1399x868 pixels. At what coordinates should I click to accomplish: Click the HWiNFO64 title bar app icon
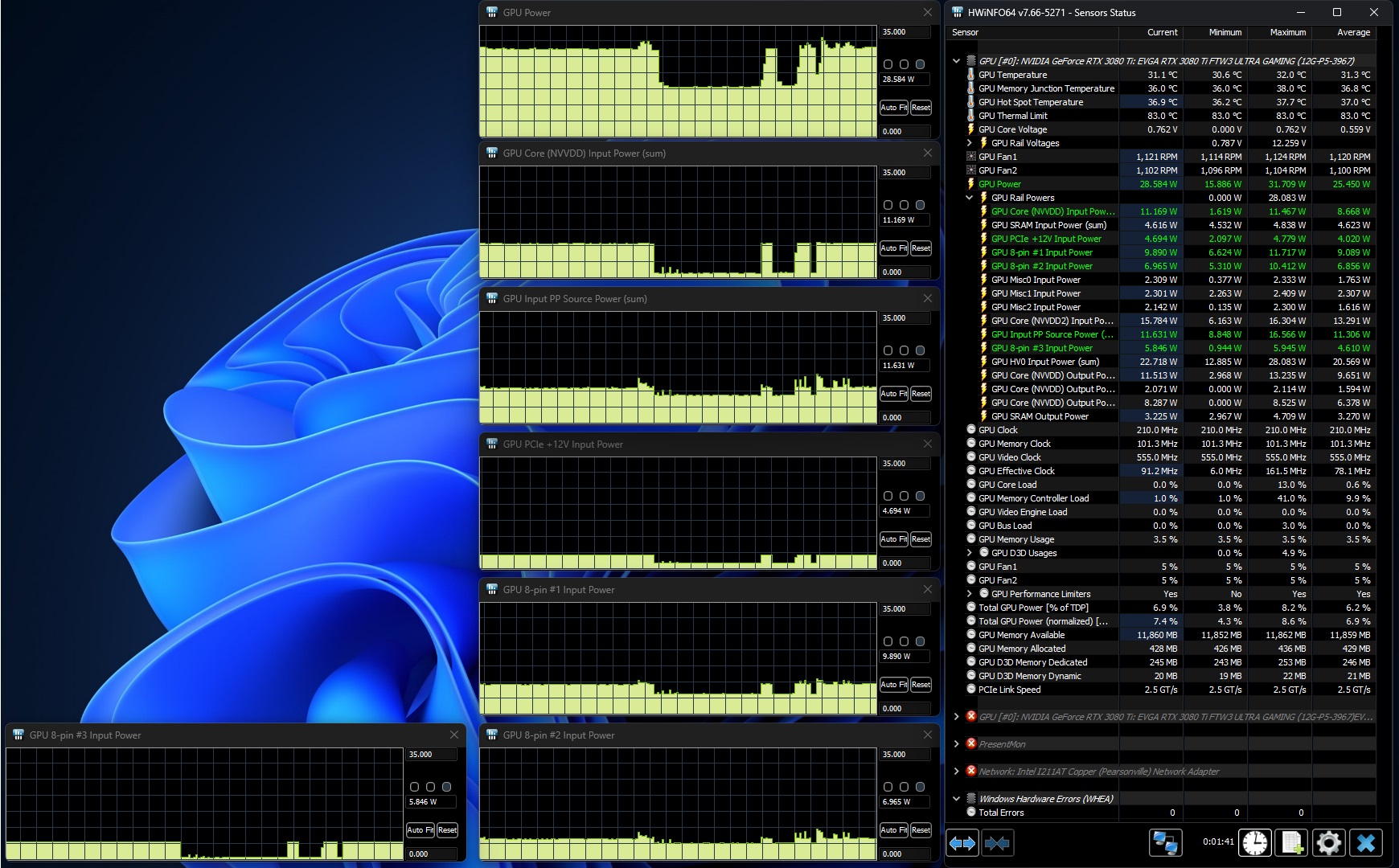point(957,12)
